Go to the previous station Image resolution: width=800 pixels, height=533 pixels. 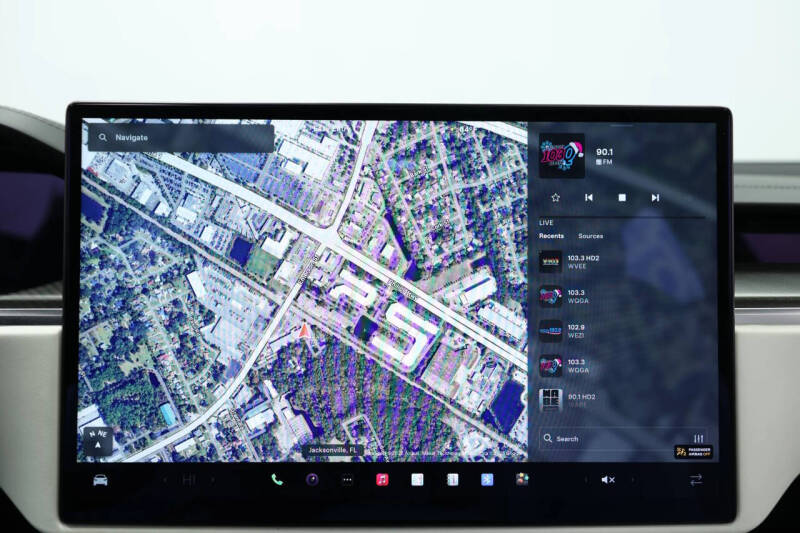pos(589,198)
